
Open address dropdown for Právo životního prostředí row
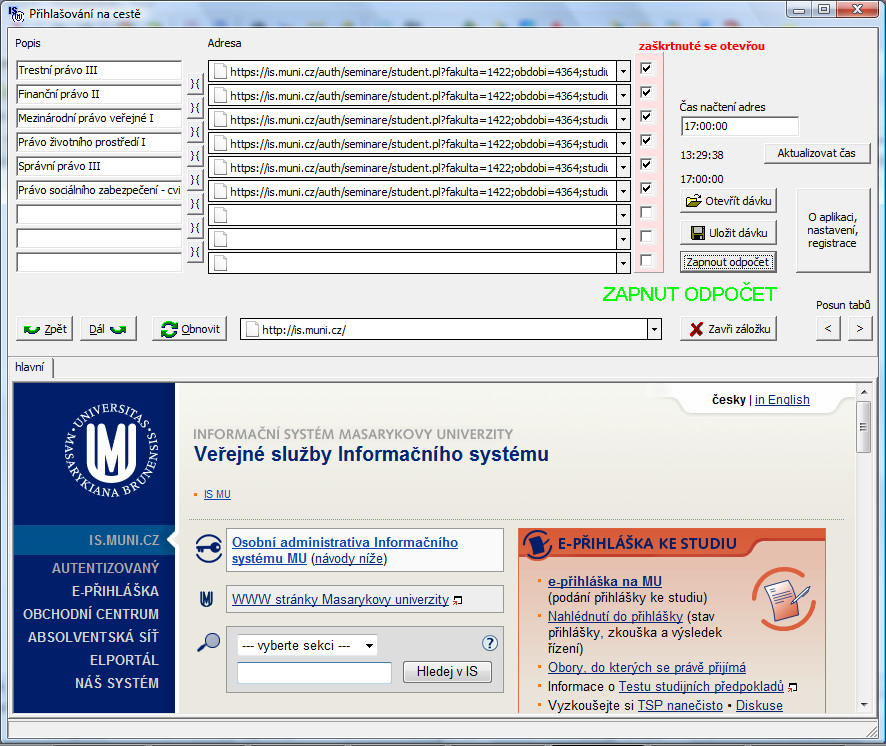(623, 144)
